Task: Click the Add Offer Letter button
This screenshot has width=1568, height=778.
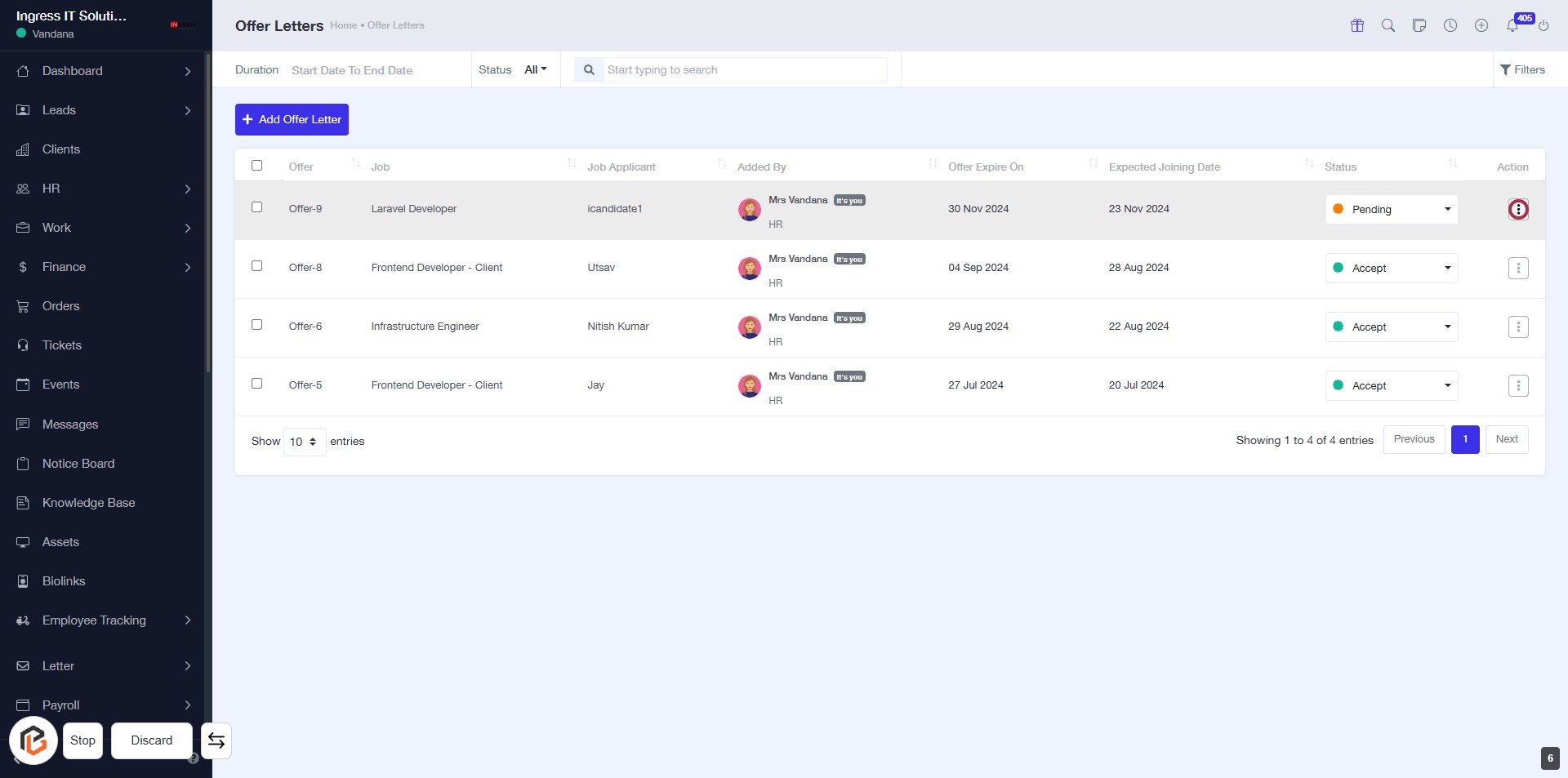Action: (292, 119)
